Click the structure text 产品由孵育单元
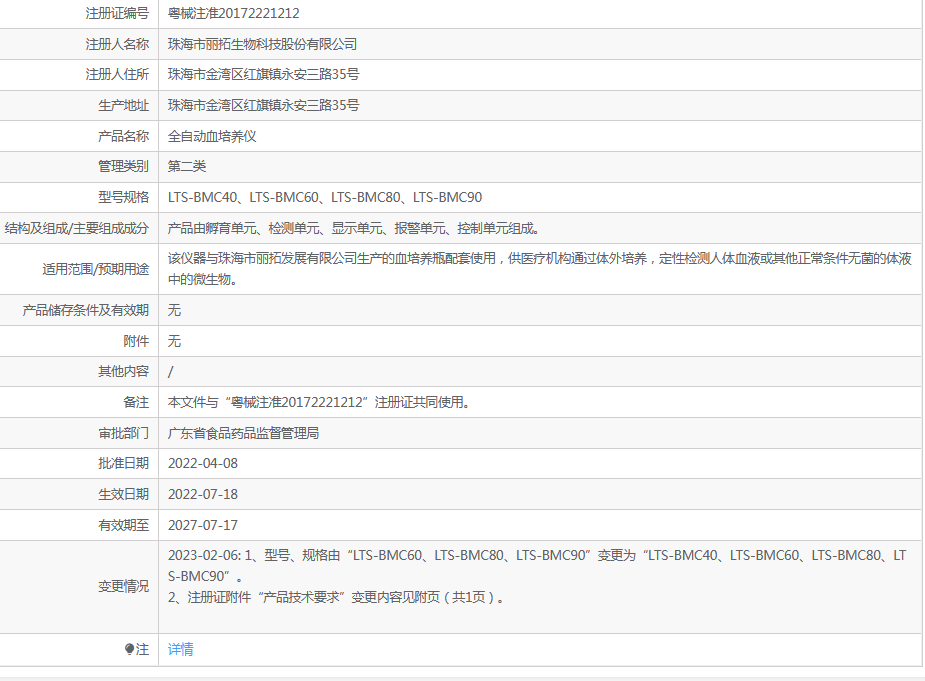This screenshot has height=681, width=925. (353, 228)
